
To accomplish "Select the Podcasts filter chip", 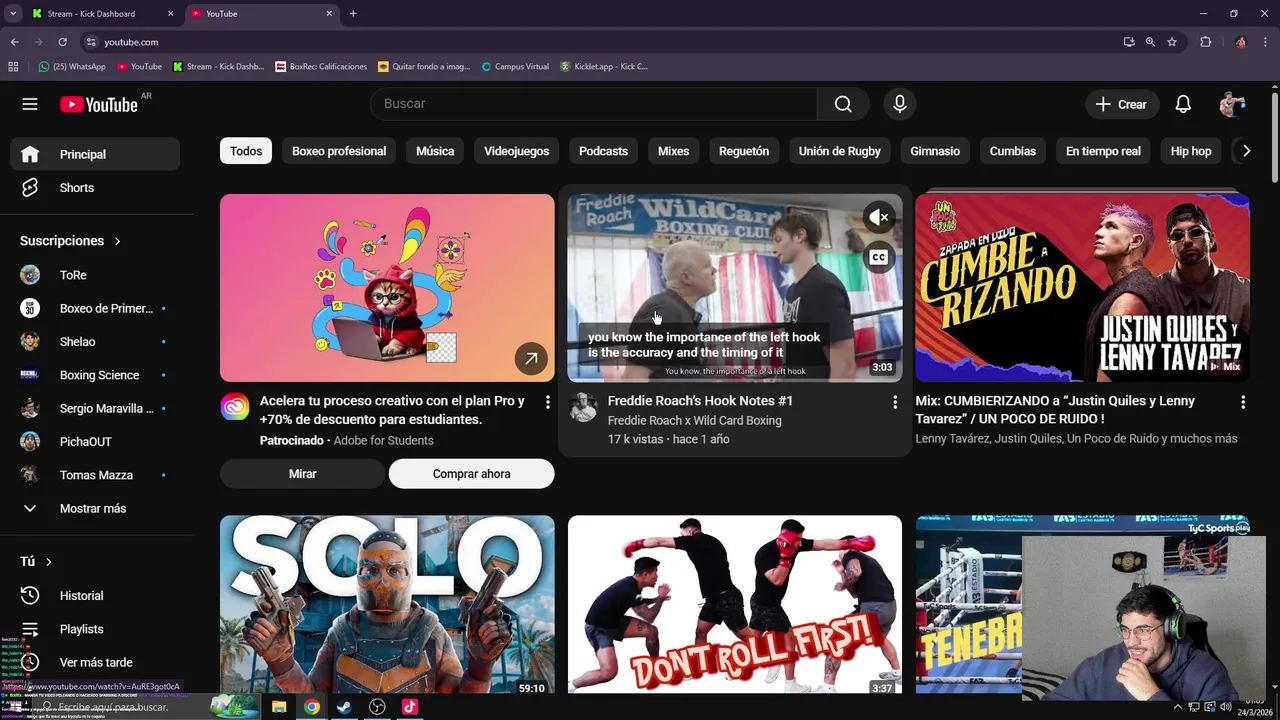I will pos(603,151).
